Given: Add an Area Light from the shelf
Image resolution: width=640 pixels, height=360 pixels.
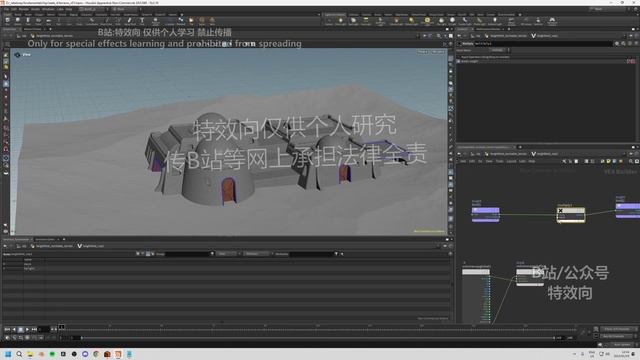Looking at the screenshot, I should tap(366, 21).
